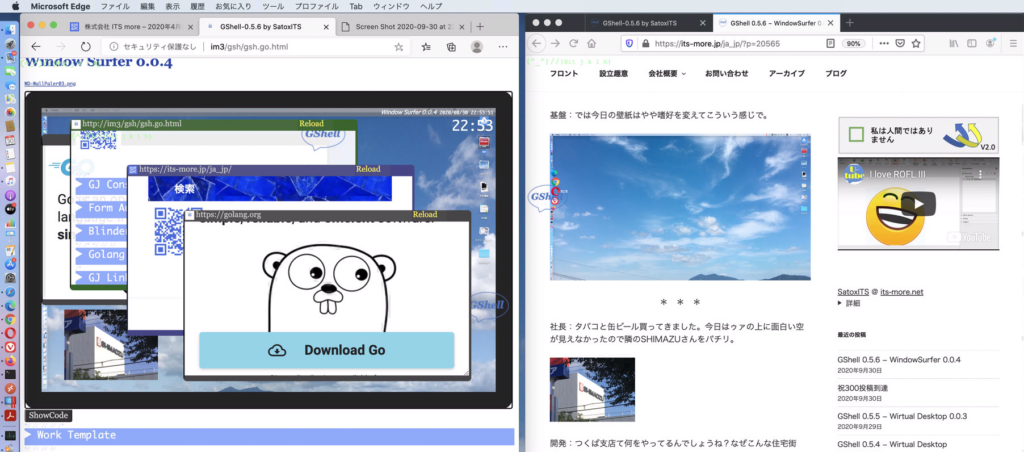Open the Edge profile avatar icon
1024x452 pixels.
click(477, 46)
